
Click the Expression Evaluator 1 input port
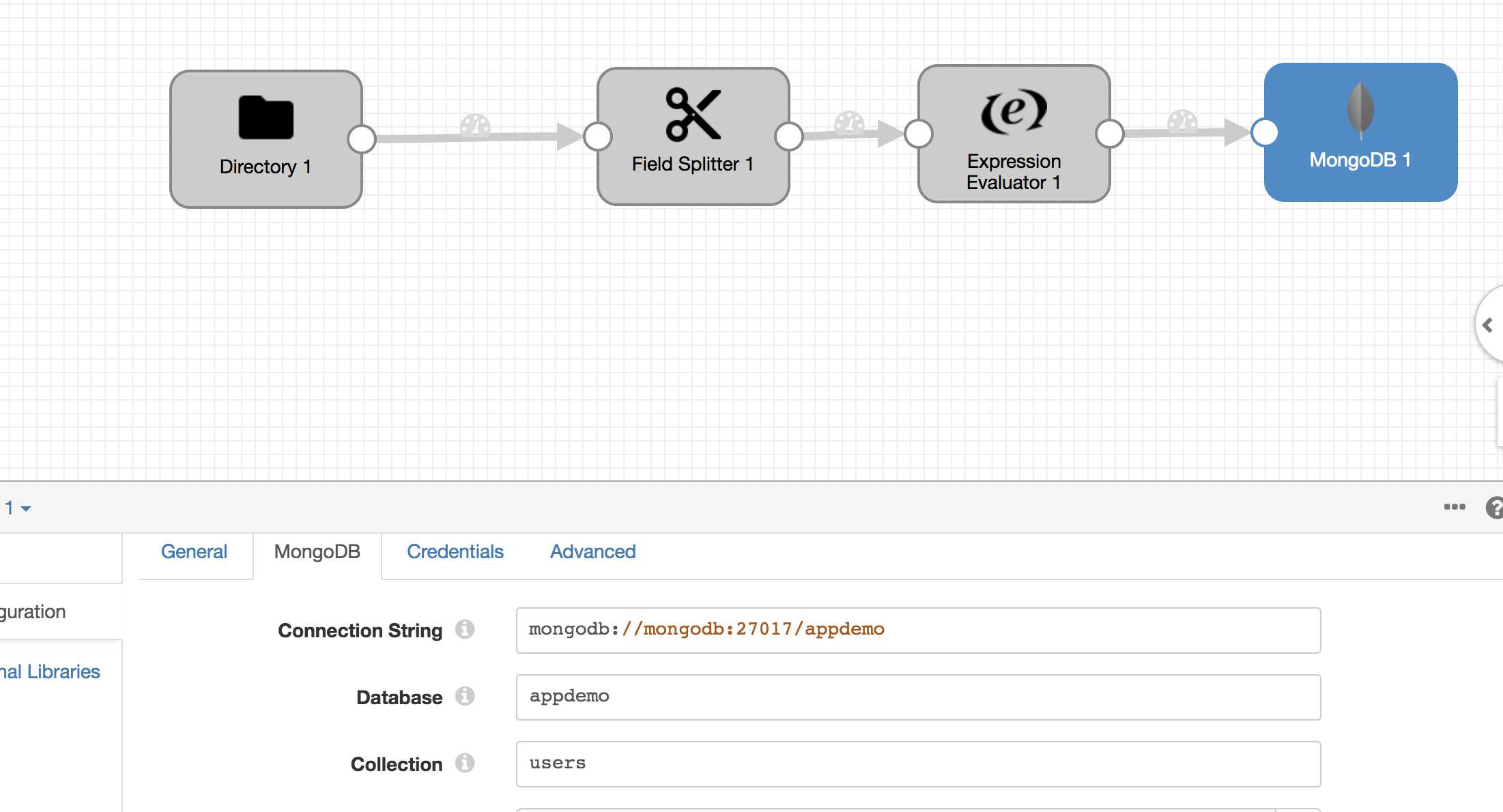click(919, 134)
